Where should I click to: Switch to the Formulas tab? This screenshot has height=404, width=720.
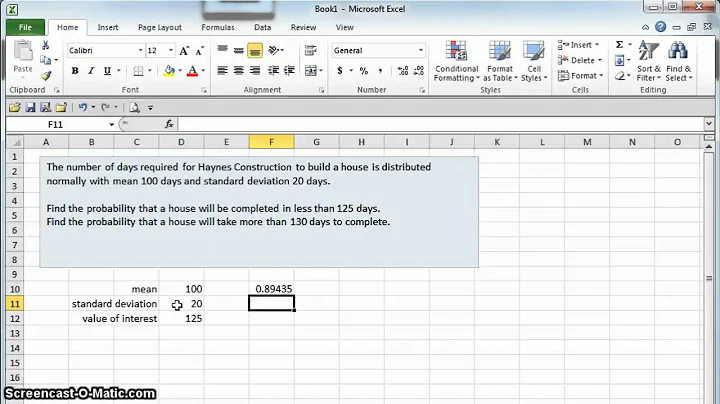pos(218,28)
